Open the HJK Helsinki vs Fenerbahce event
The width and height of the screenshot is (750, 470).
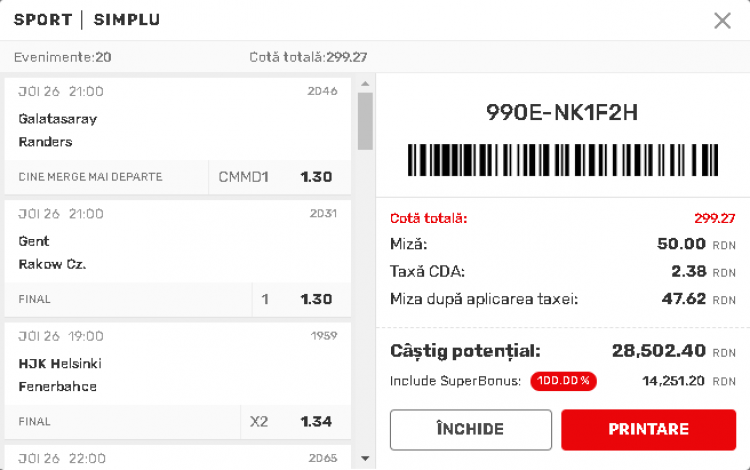(x=177, y=364)
